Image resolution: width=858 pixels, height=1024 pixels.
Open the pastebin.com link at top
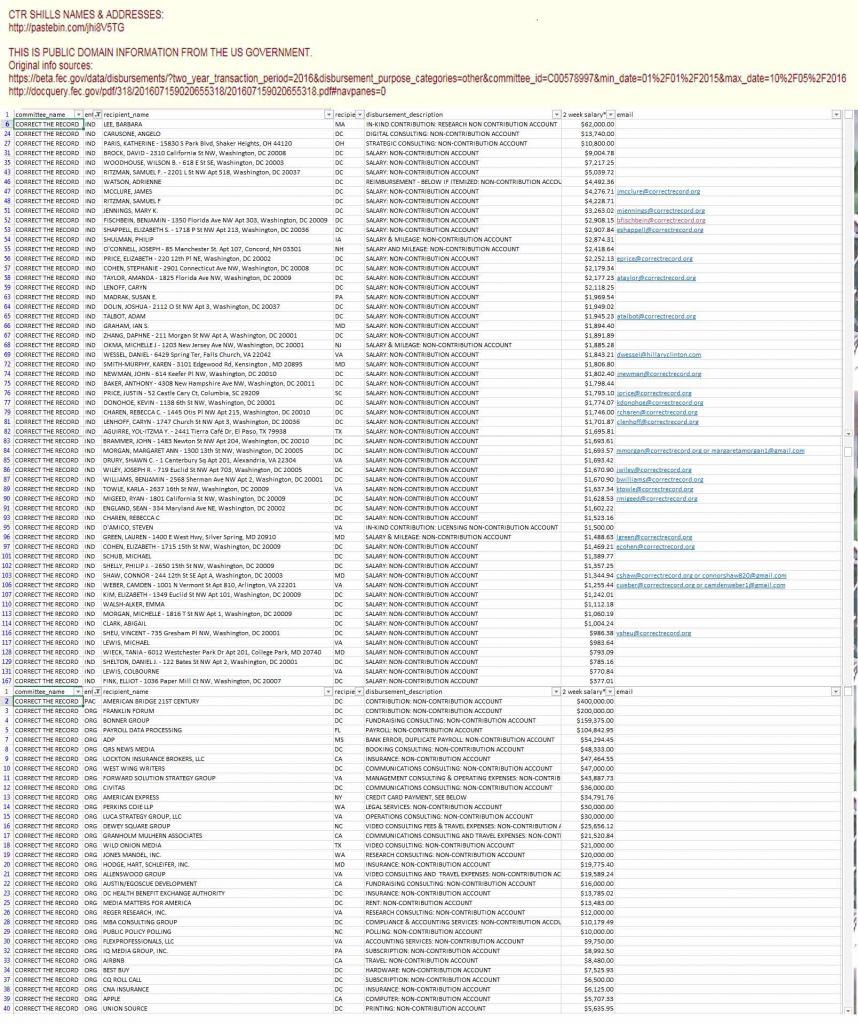[x=67, y=27]
